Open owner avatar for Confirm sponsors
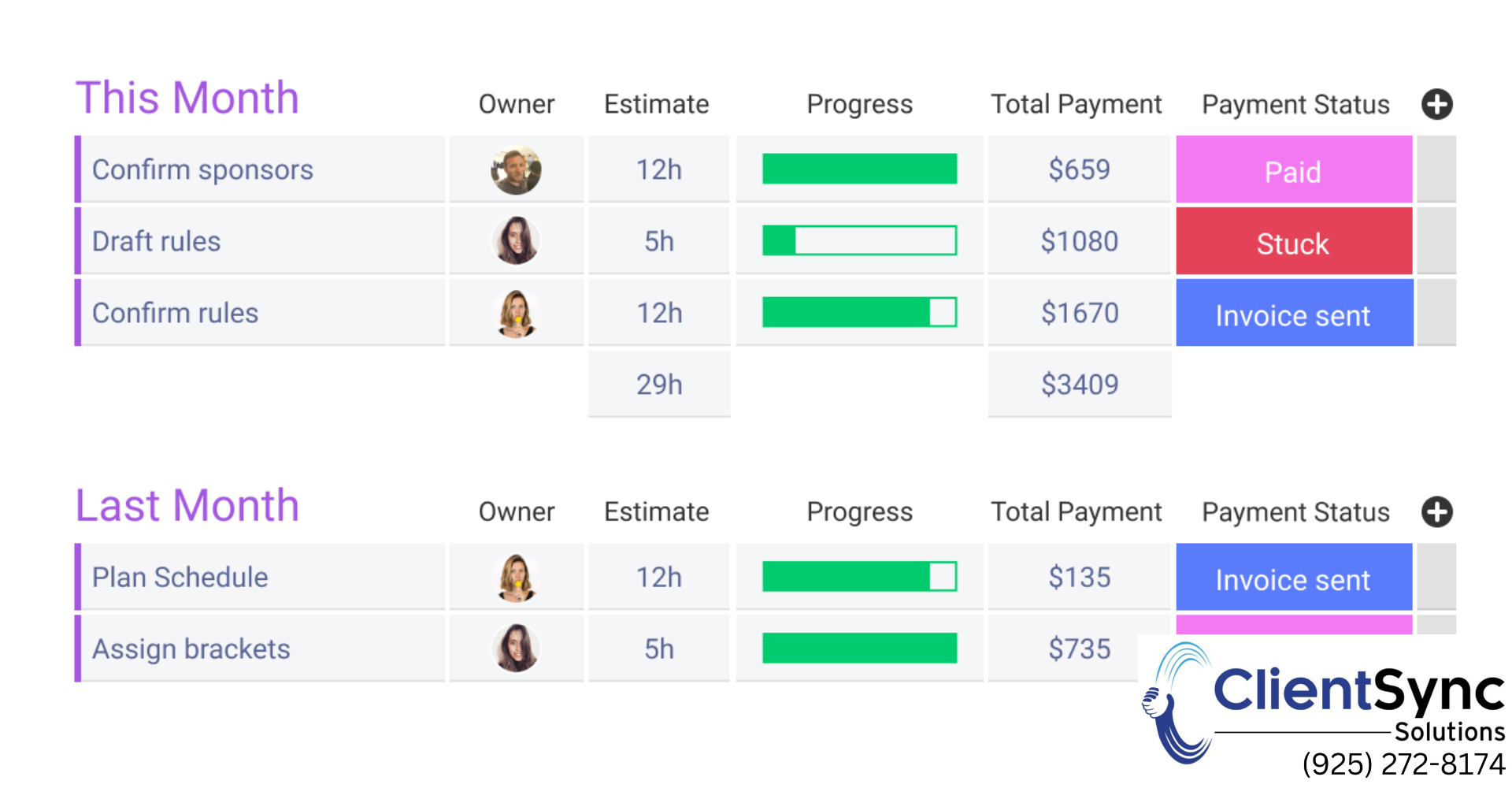 point(516,169)
